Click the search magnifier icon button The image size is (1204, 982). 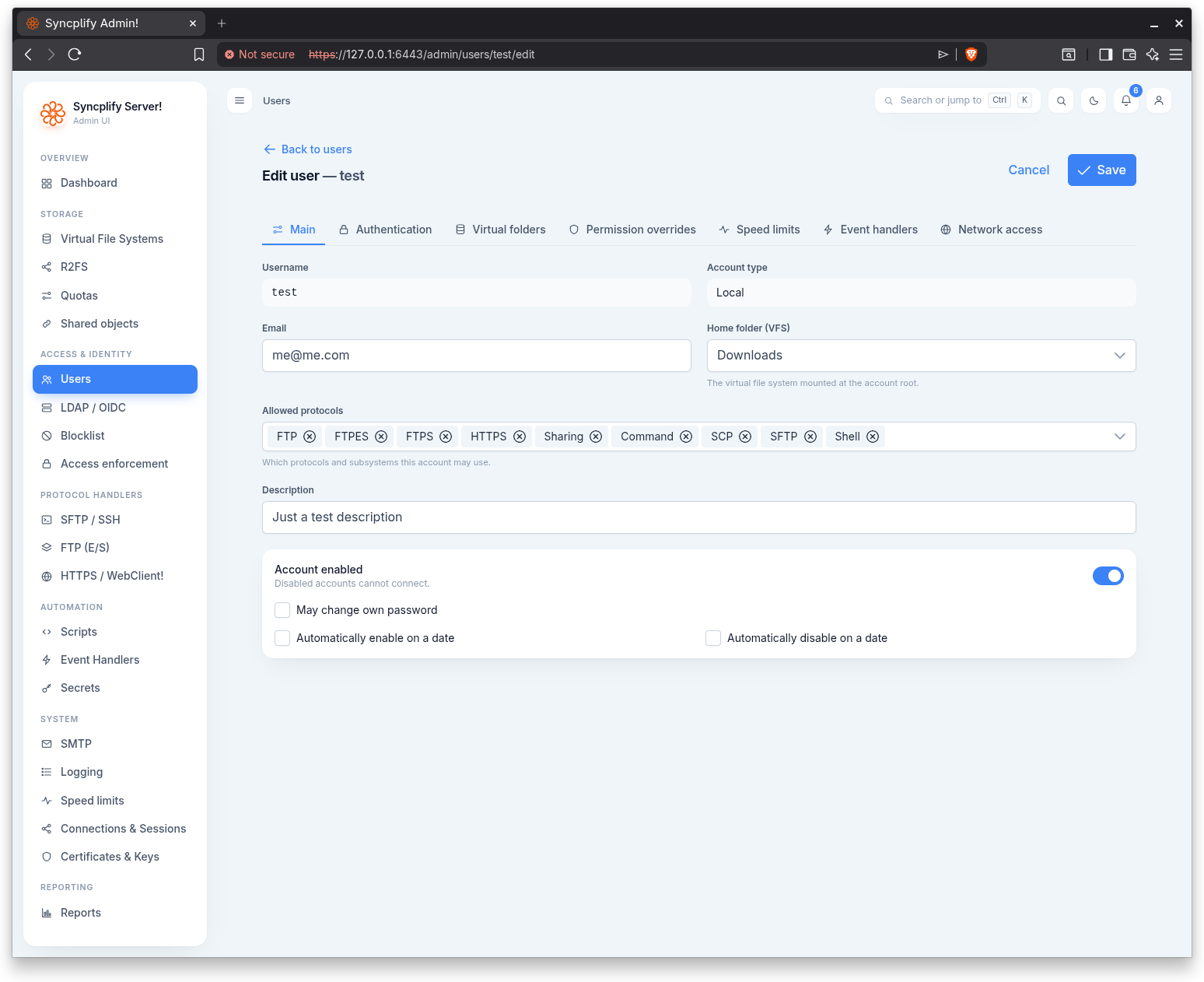(x=1061, y=100)
